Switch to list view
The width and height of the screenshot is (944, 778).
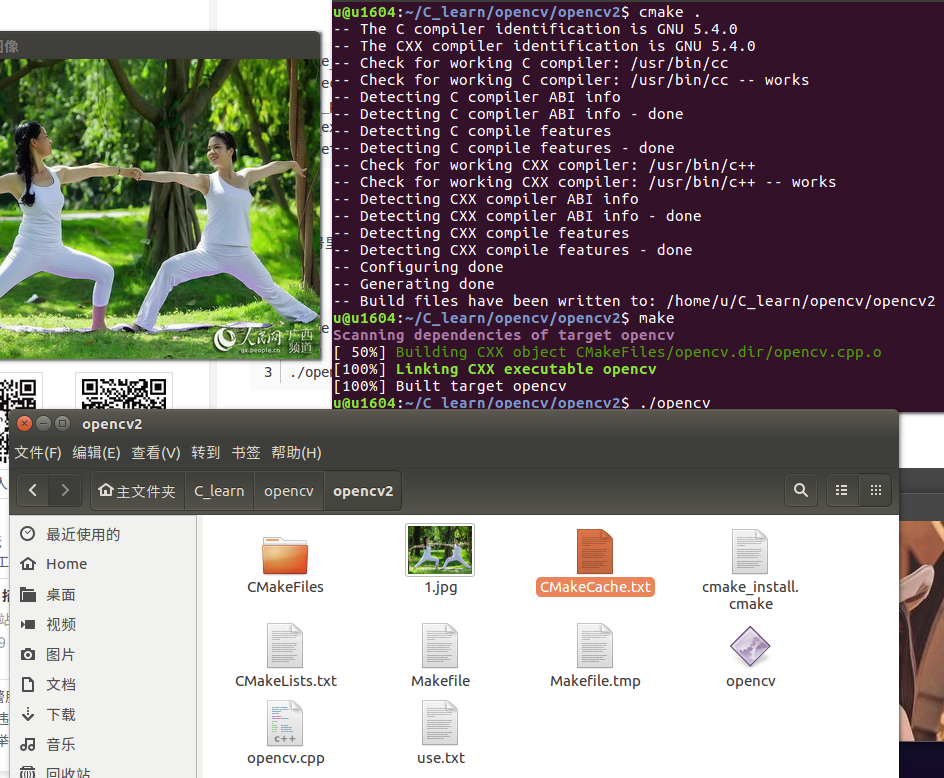pyautogui.click(x=842, y=490)
